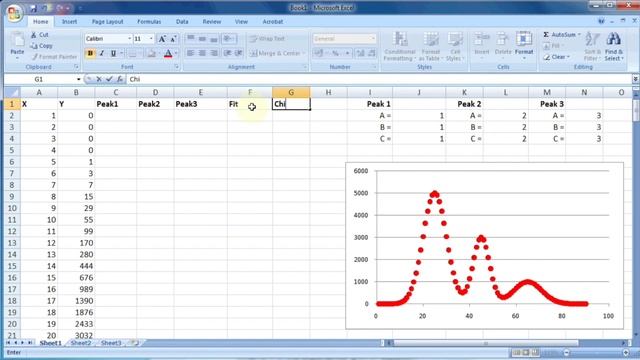Increase font size with Grow Font
The height and width of the screenshot is (360, 640).
tap(162, 39)
